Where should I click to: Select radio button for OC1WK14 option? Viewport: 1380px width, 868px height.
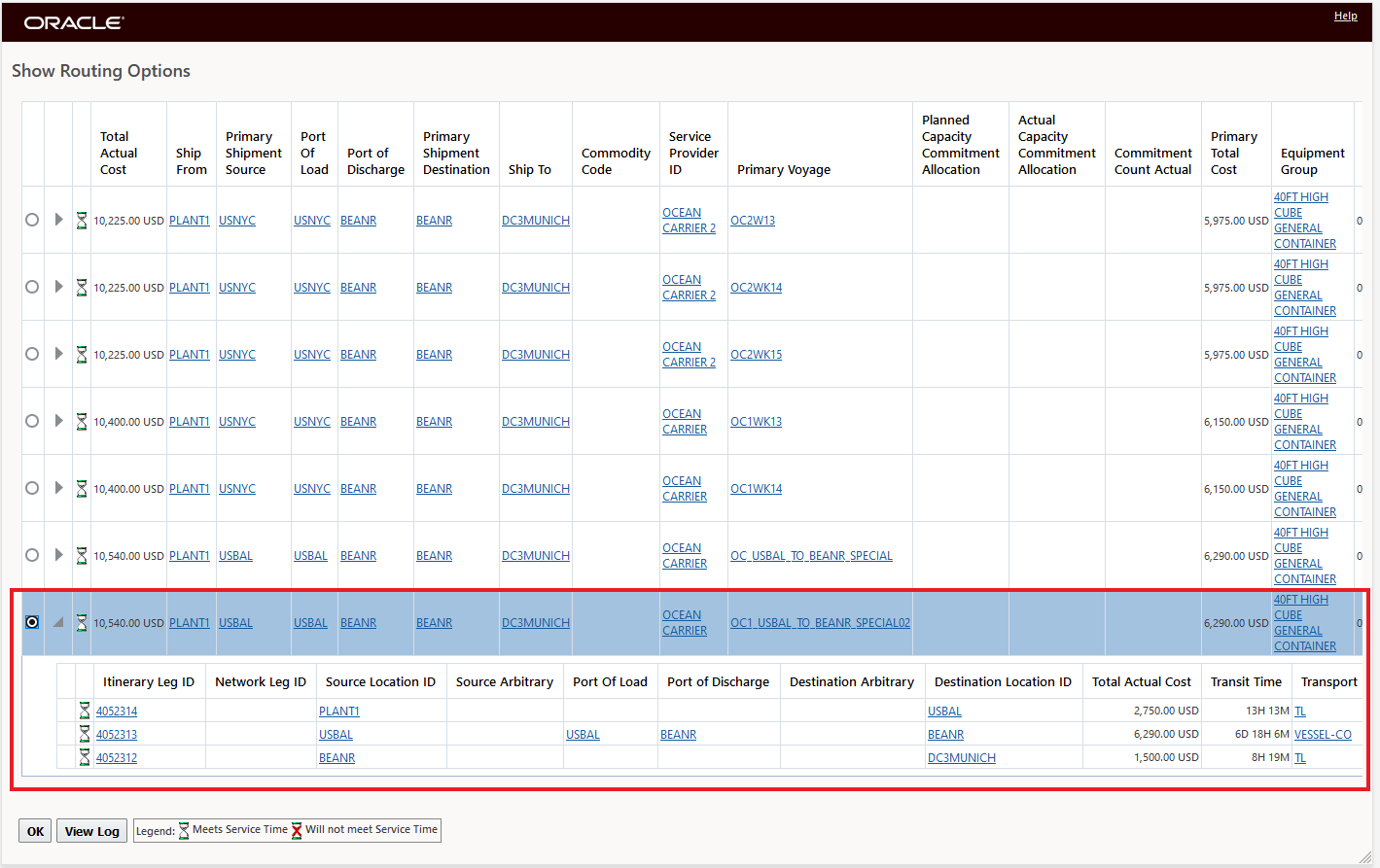click(32, 488)
